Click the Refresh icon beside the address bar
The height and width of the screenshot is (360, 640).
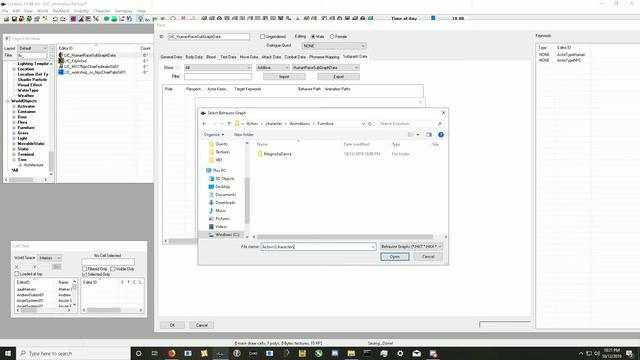point(370,124)
